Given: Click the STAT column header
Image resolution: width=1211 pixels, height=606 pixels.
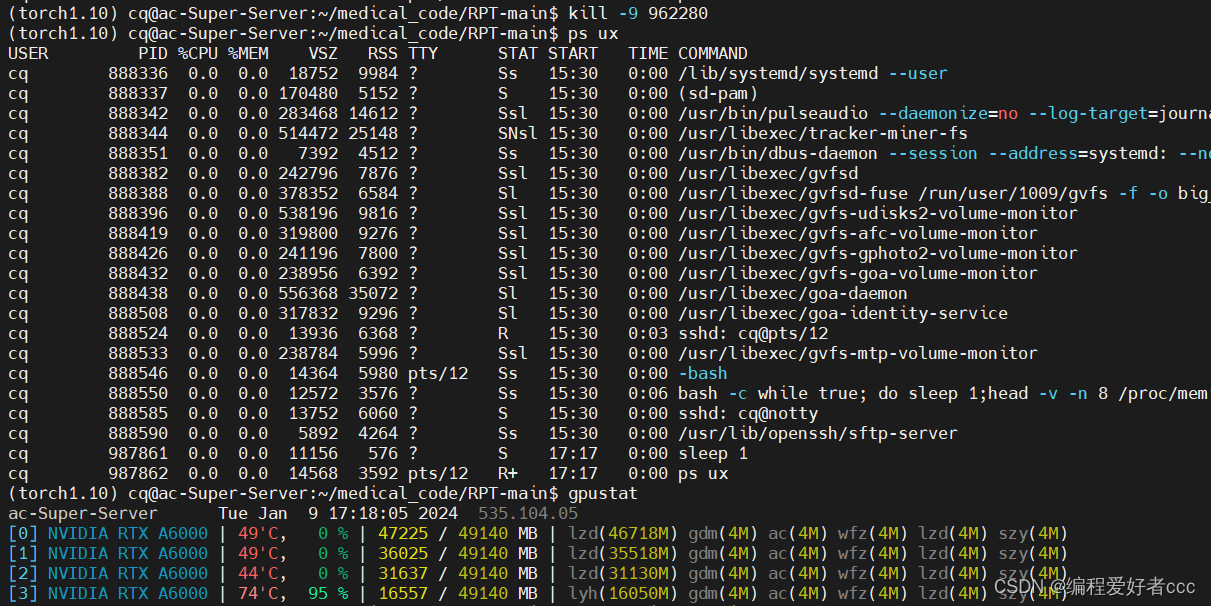Looking at the screenshot, I should click(x=518, y=53).
